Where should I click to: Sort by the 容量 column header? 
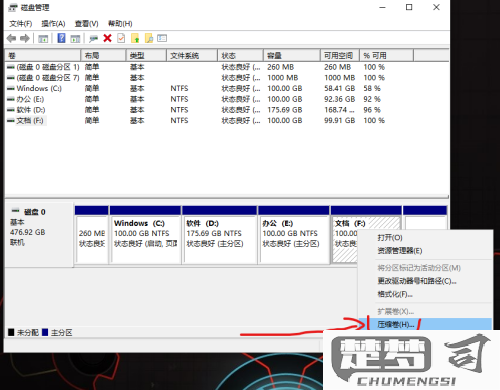tap(292, 55)
